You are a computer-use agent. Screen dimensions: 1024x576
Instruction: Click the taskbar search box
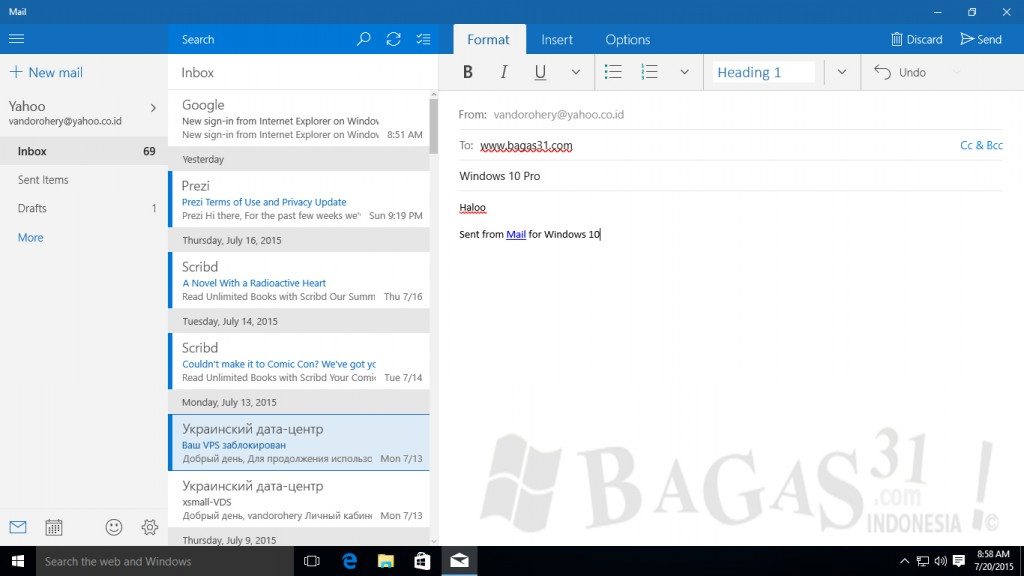coord(165,561)
